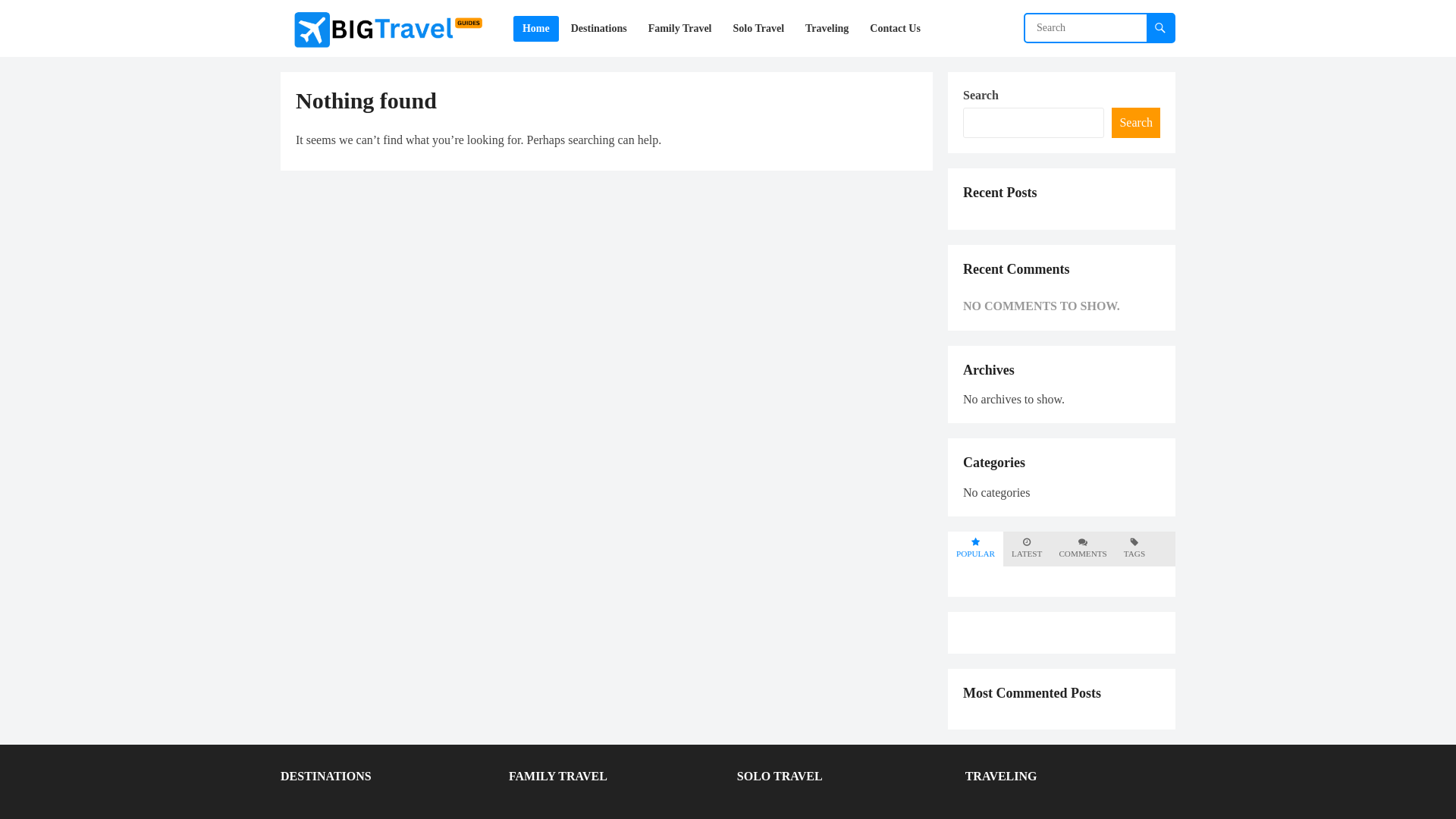Switch to the Tags tab
Screen dimensions: 1456x819
pos(1134,548)
